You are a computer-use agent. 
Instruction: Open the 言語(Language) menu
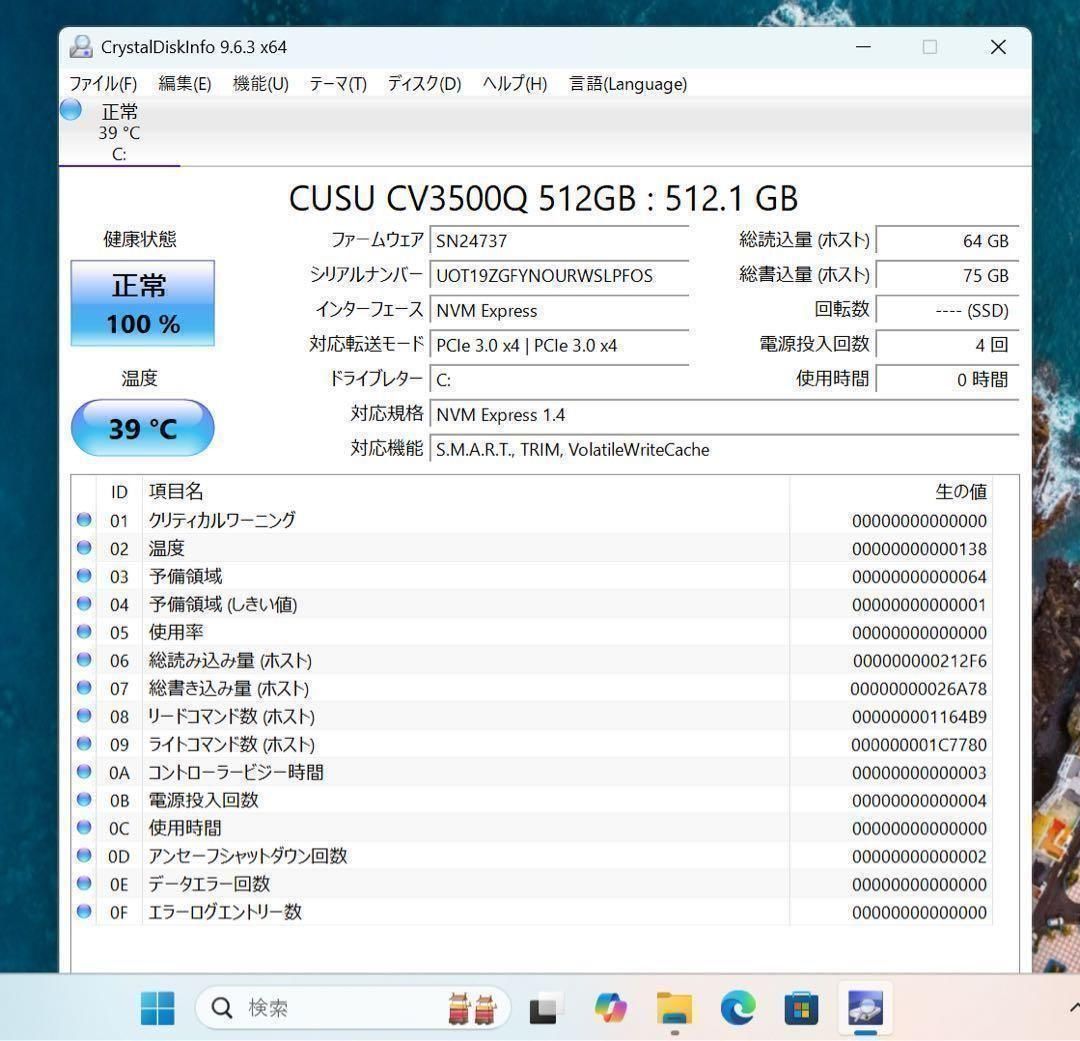pos(627,84)
